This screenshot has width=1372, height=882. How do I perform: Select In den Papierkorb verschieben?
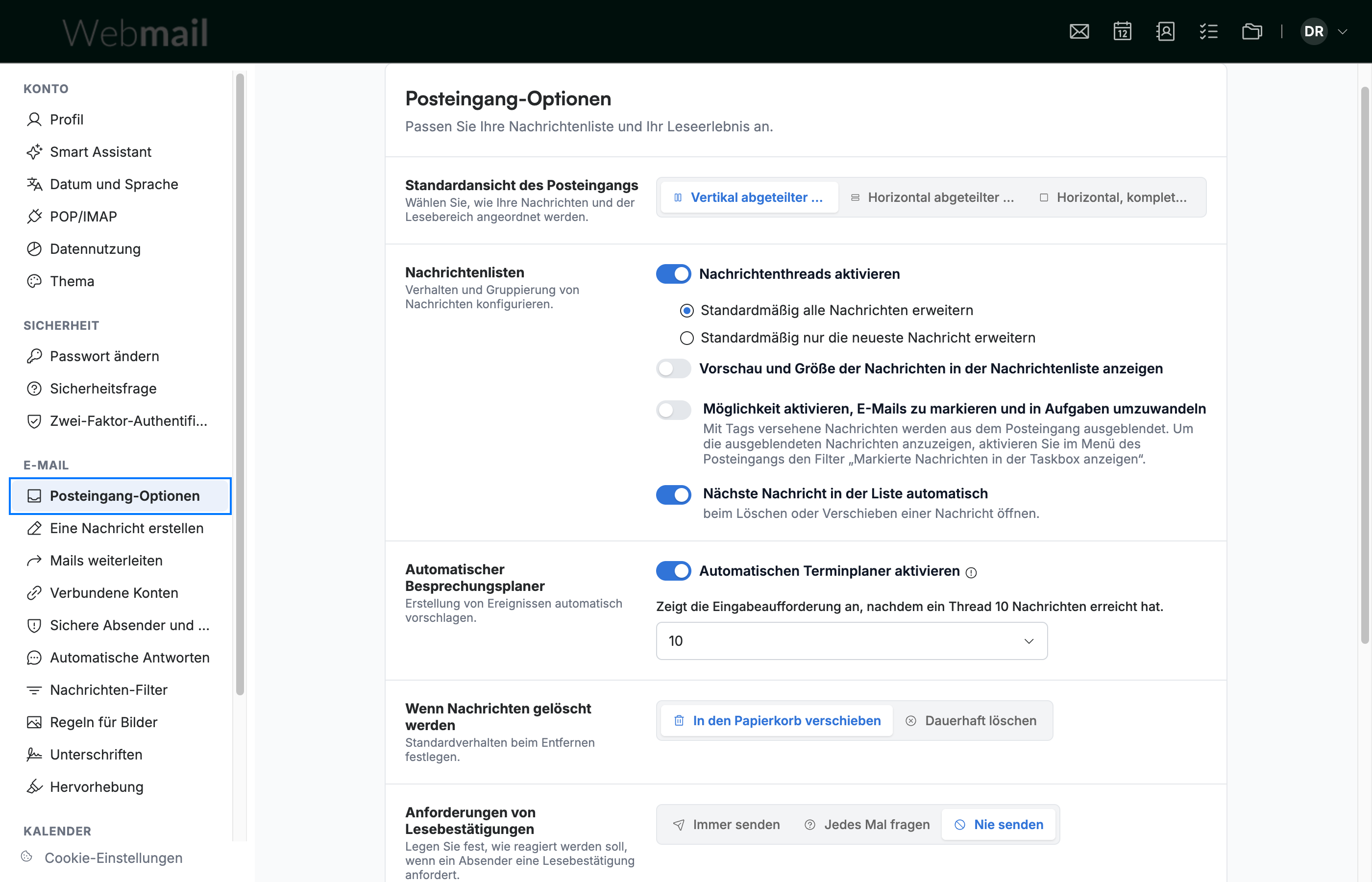(777, 720)
